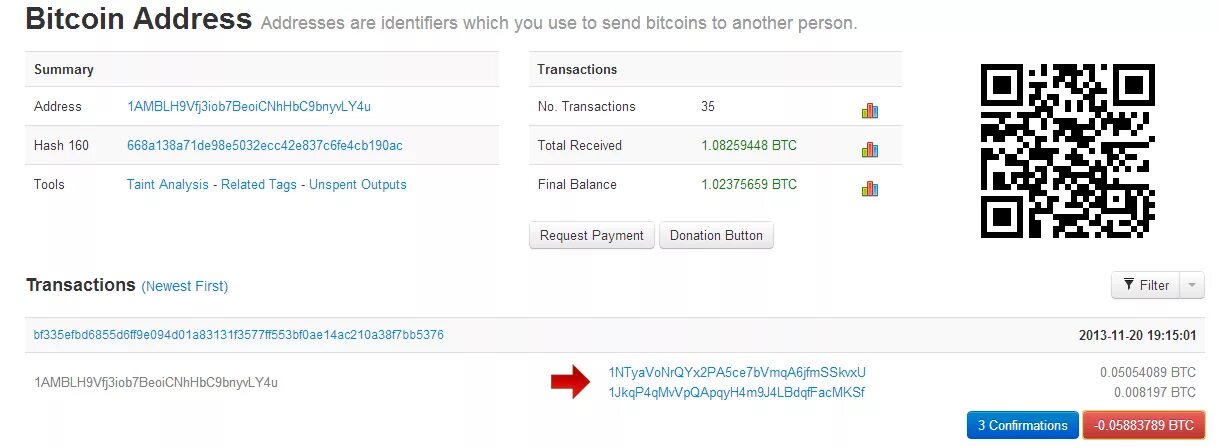
Task: Click the Request Payment button
Action: pos(592,235)
